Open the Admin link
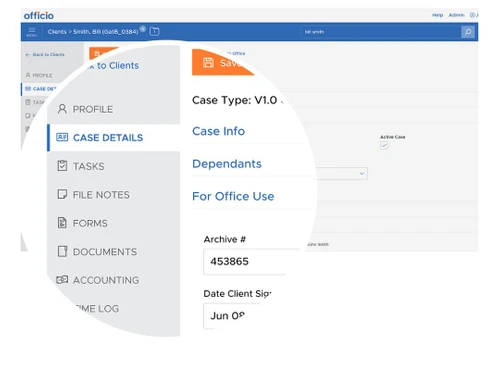This screenshot has width=500, height=375. pyautogui.click(x=456, y=15)
